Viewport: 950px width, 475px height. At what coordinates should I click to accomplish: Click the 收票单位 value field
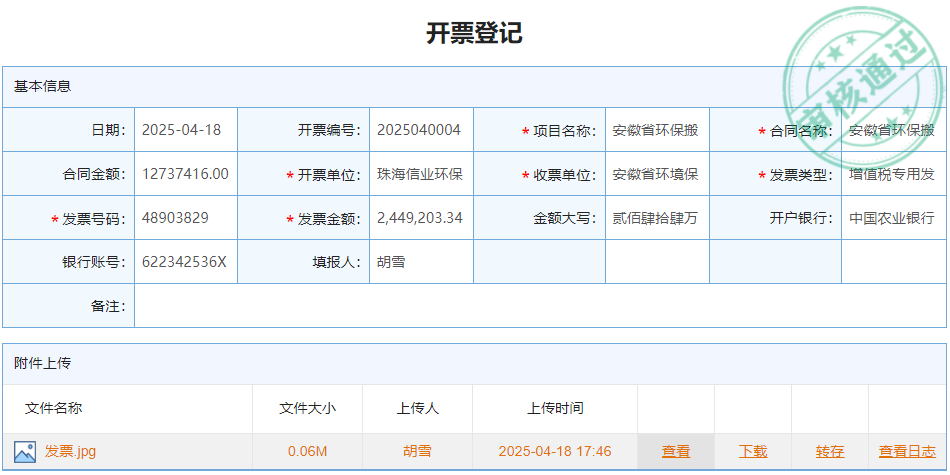tap(656, 174)
